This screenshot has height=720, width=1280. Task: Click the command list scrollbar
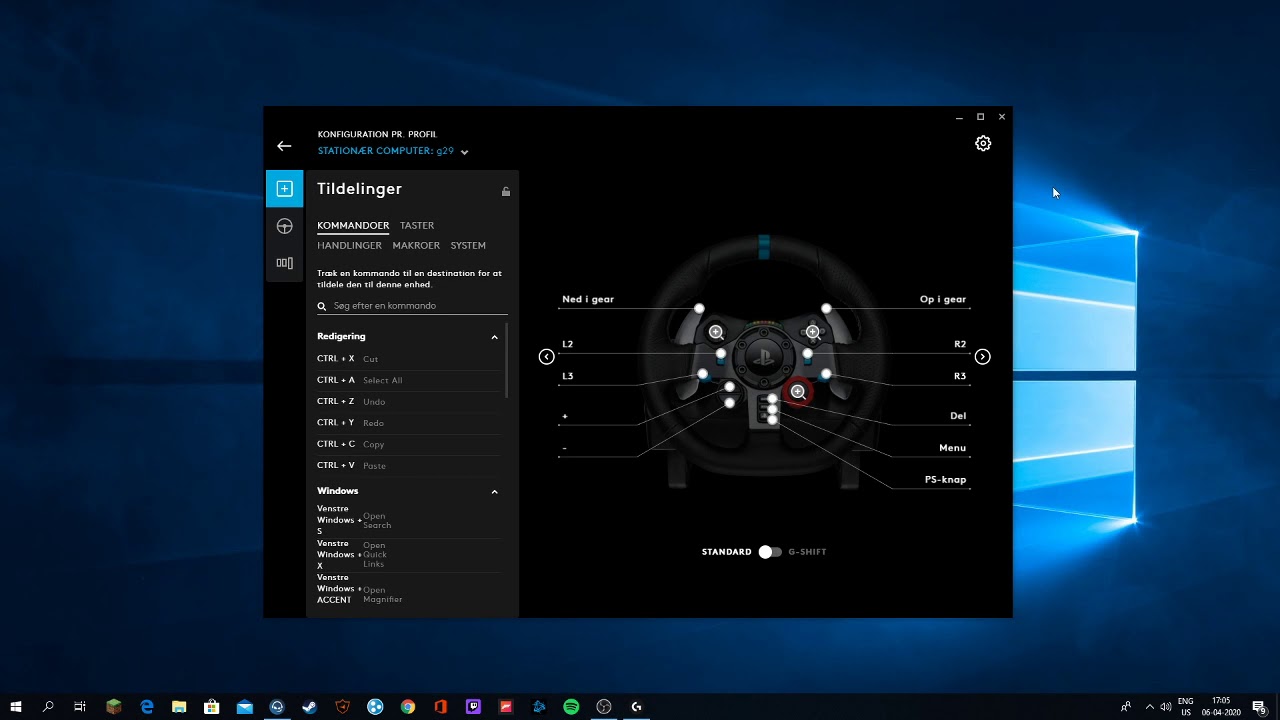(x=507, y=360)
